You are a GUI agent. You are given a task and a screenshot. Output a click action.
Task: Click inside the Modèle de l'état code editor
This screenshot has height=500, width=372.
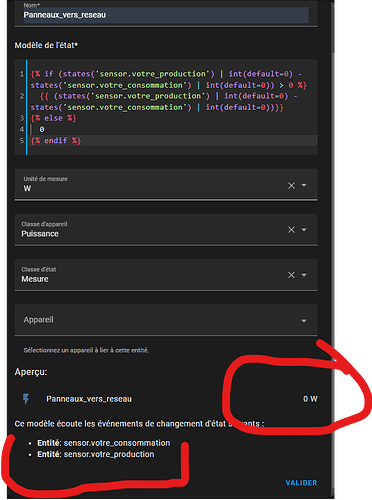click(166, 107)
